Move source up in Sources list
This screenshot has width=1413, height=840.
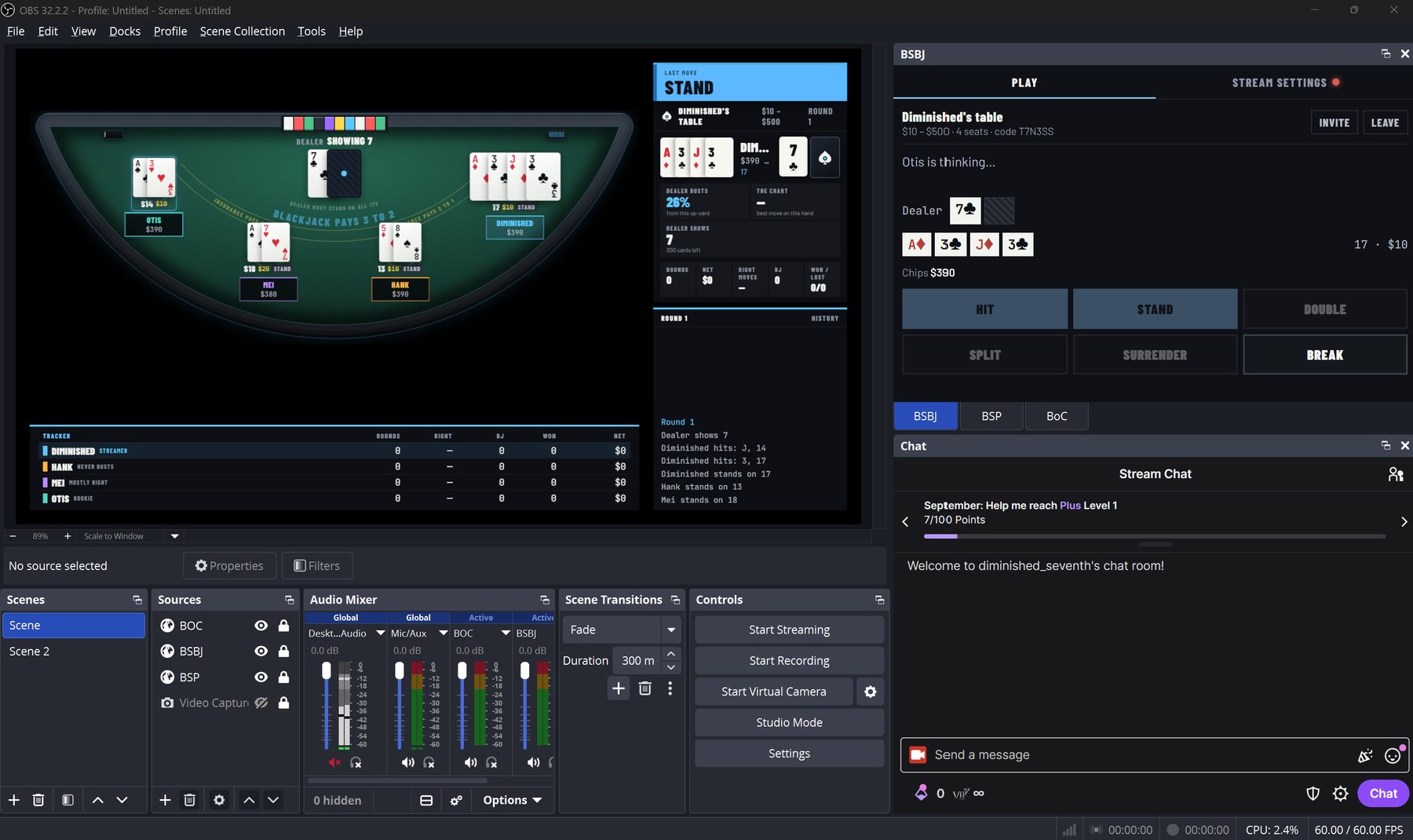249,800
